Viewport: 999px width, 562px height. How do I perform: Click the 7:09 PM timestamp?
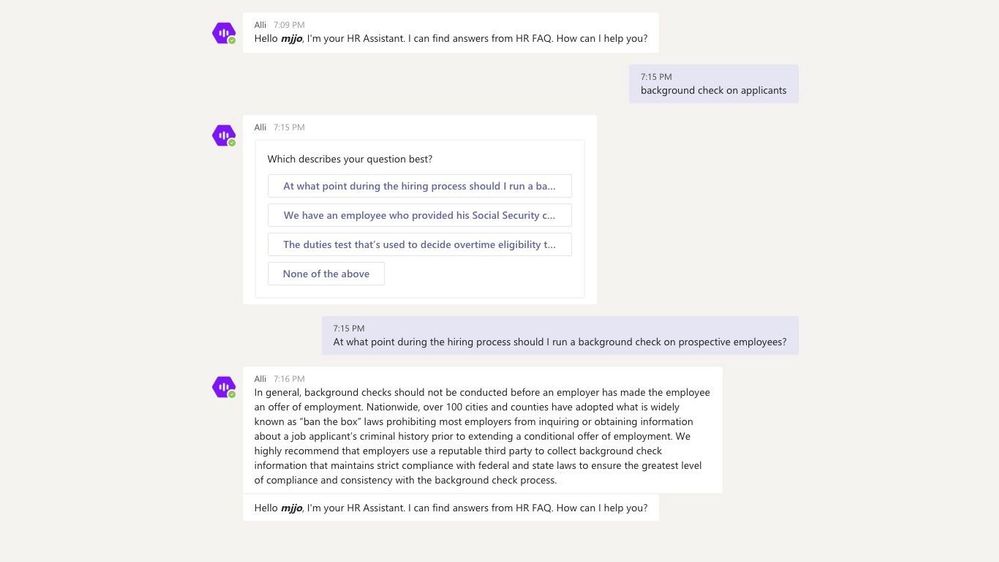click(x=289, y=25)
